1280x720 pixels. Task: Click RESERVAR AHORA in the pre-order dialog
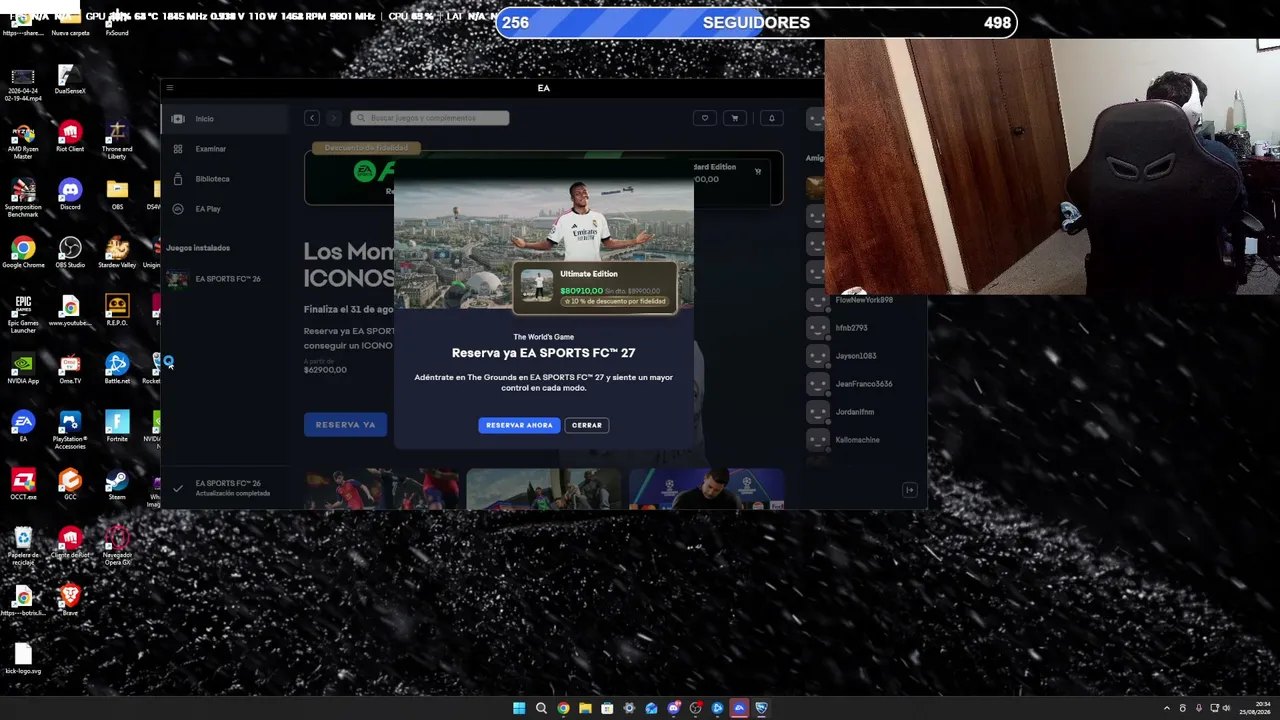519,425
